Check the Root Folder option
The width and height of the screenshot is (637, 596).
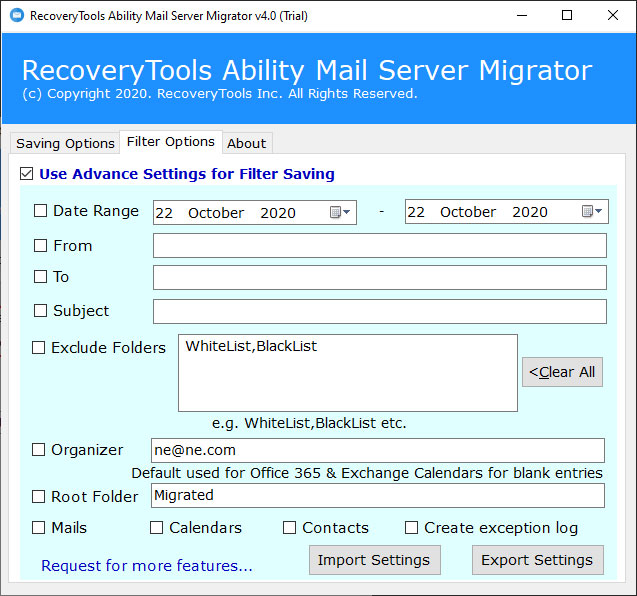[x=39, y=496]
